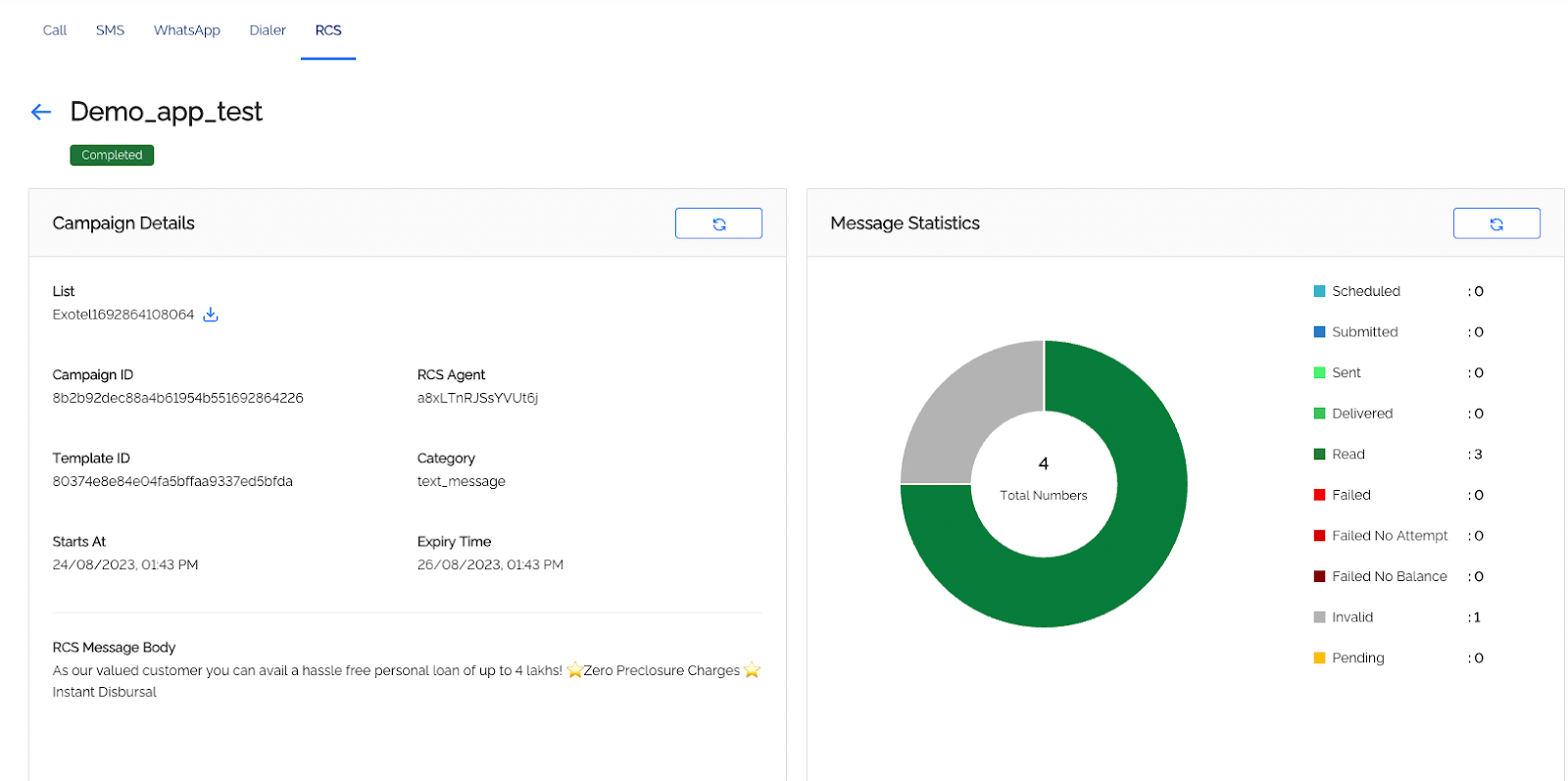Click the Demo_app_test campaign title
Viewport: 1568px width, 781px height.
pyautogui.click(x=167, y=112)
